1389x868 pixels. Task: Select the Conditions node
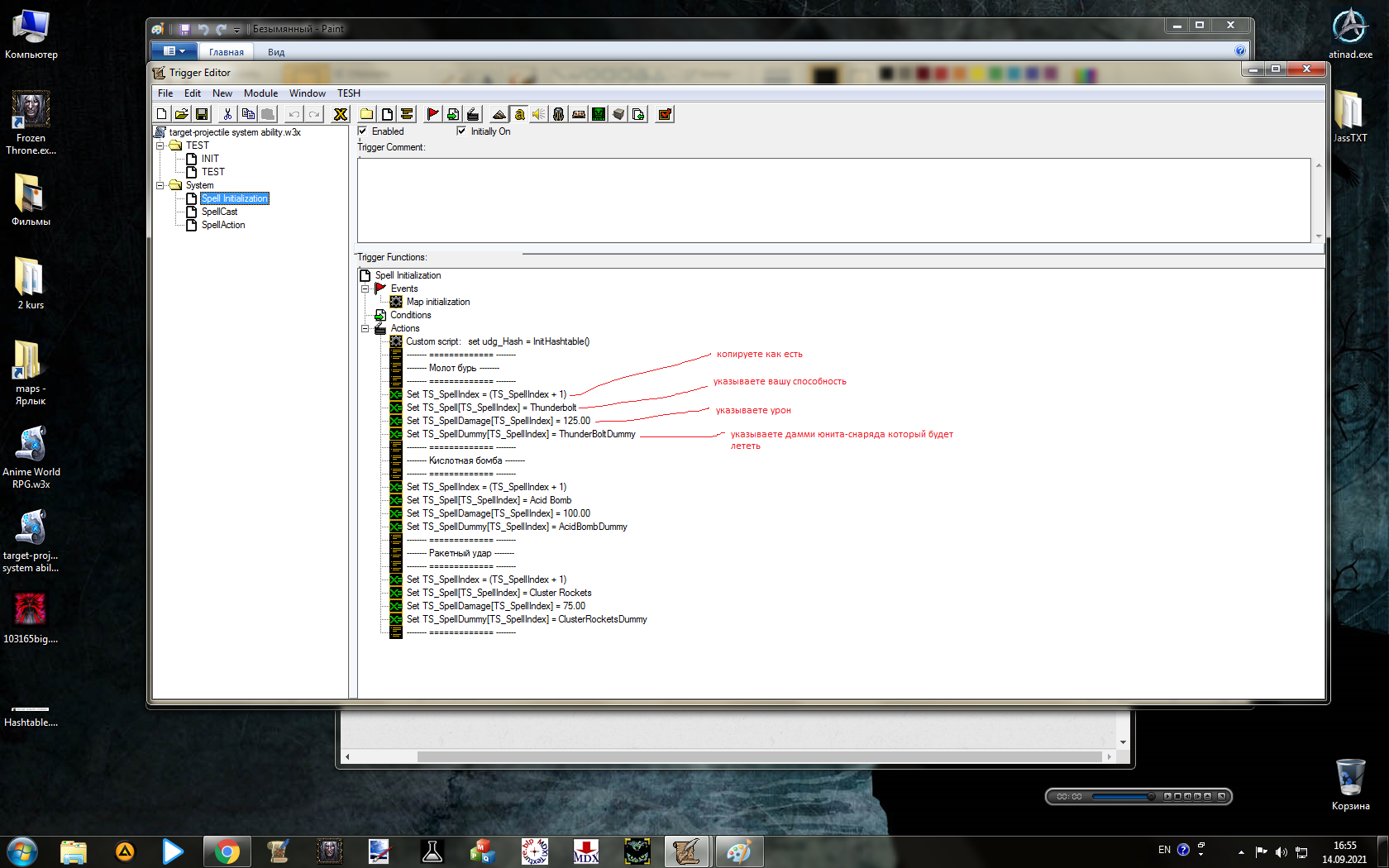tap(411, 315)
